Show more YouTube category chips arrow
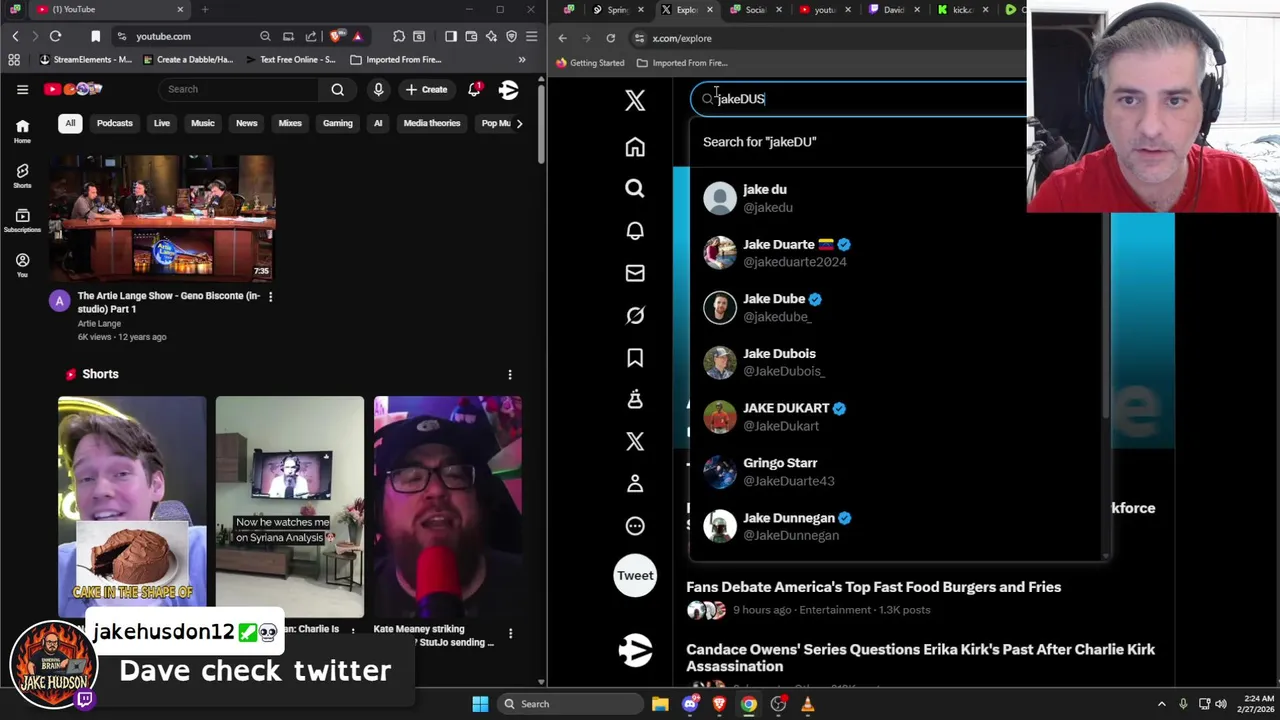This screenshot has height=720, width=1280. tap(519, 123)
